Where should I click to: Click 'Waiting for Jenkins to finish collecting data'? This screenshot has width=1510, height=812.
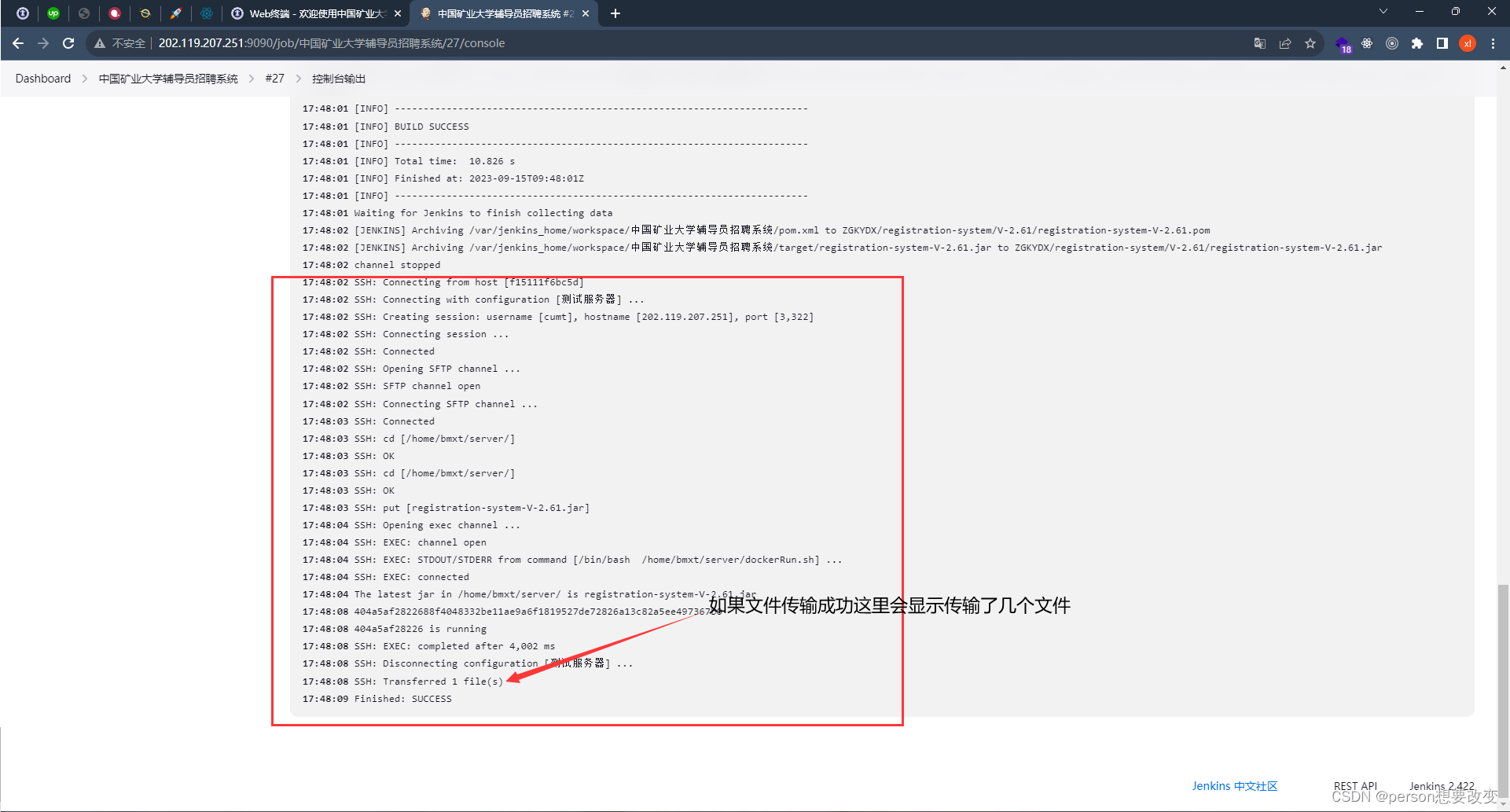click(x=457, y=213)
